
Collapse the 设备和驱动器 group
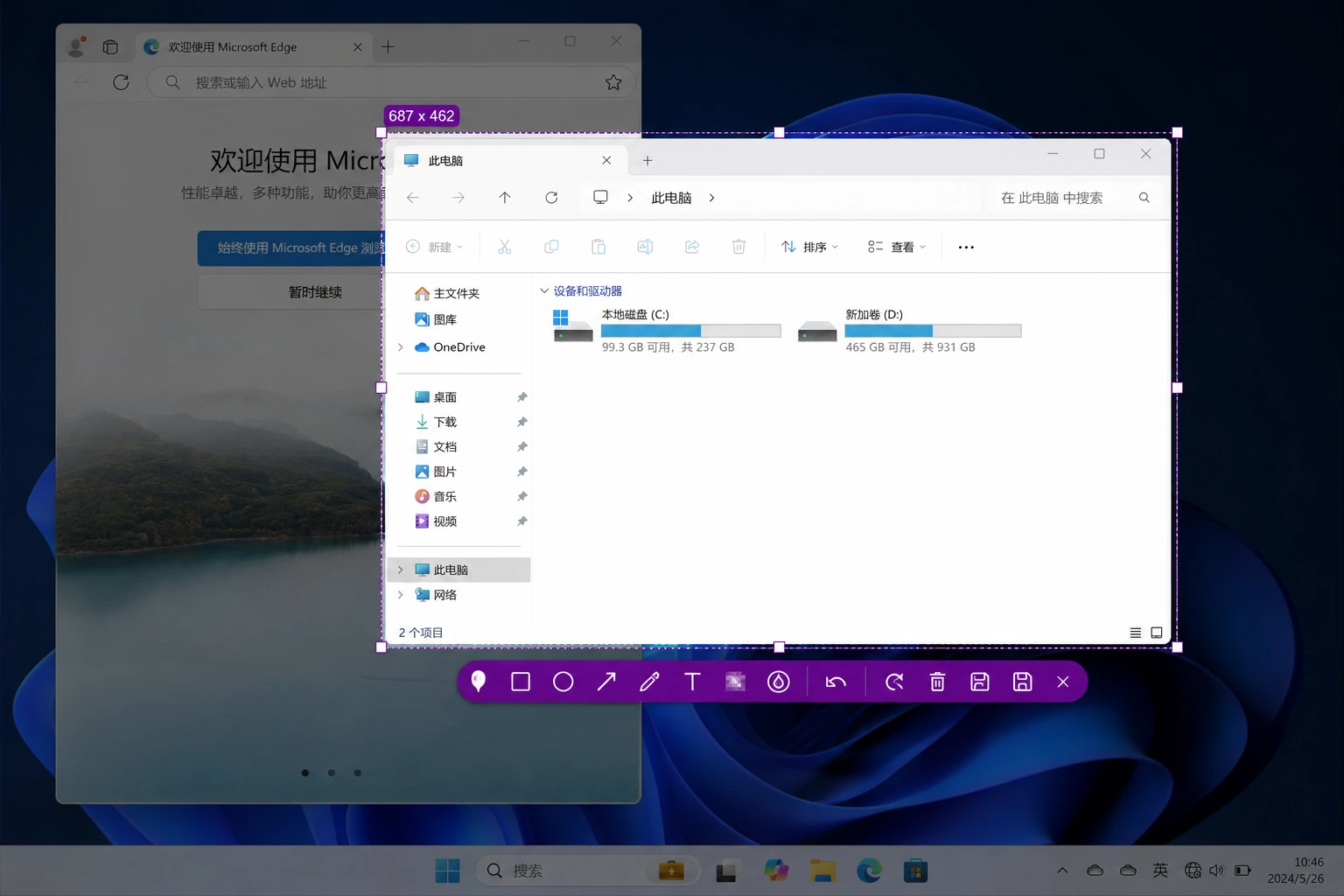click(544, 290)
